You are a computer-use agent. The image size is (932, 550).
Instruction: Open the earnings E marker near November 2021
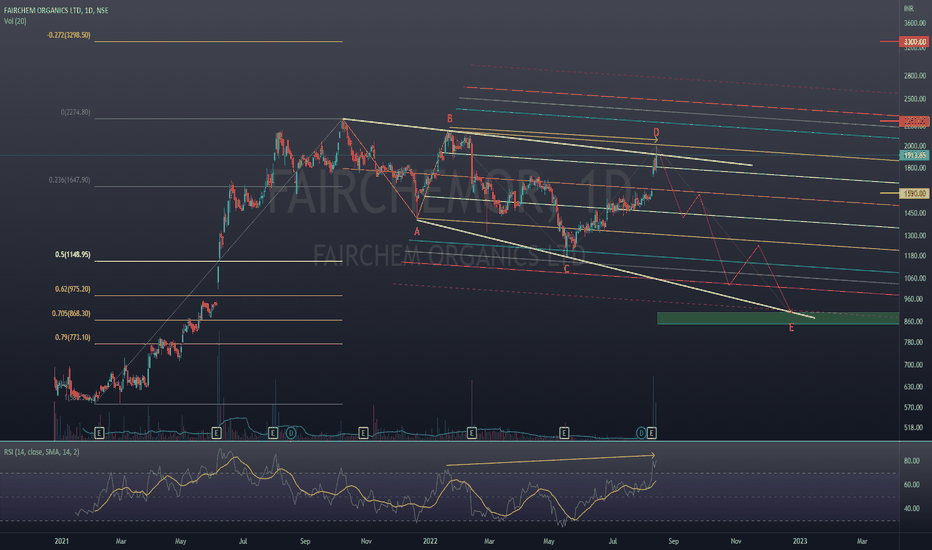363,433
